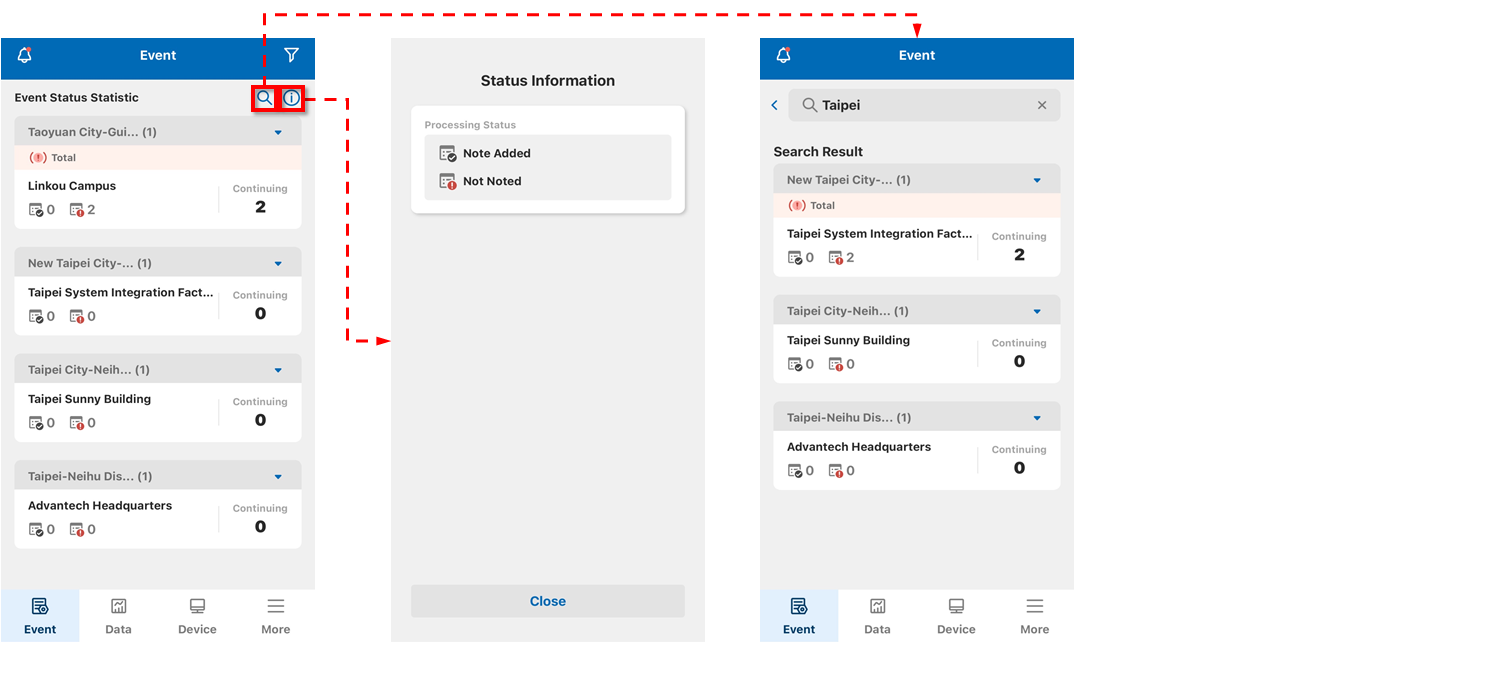Image resolution: width=1512 pixels, height=680 pixels.
Task: Collapse the Taoyuan City-Gui... group
Action: [278, 132]
